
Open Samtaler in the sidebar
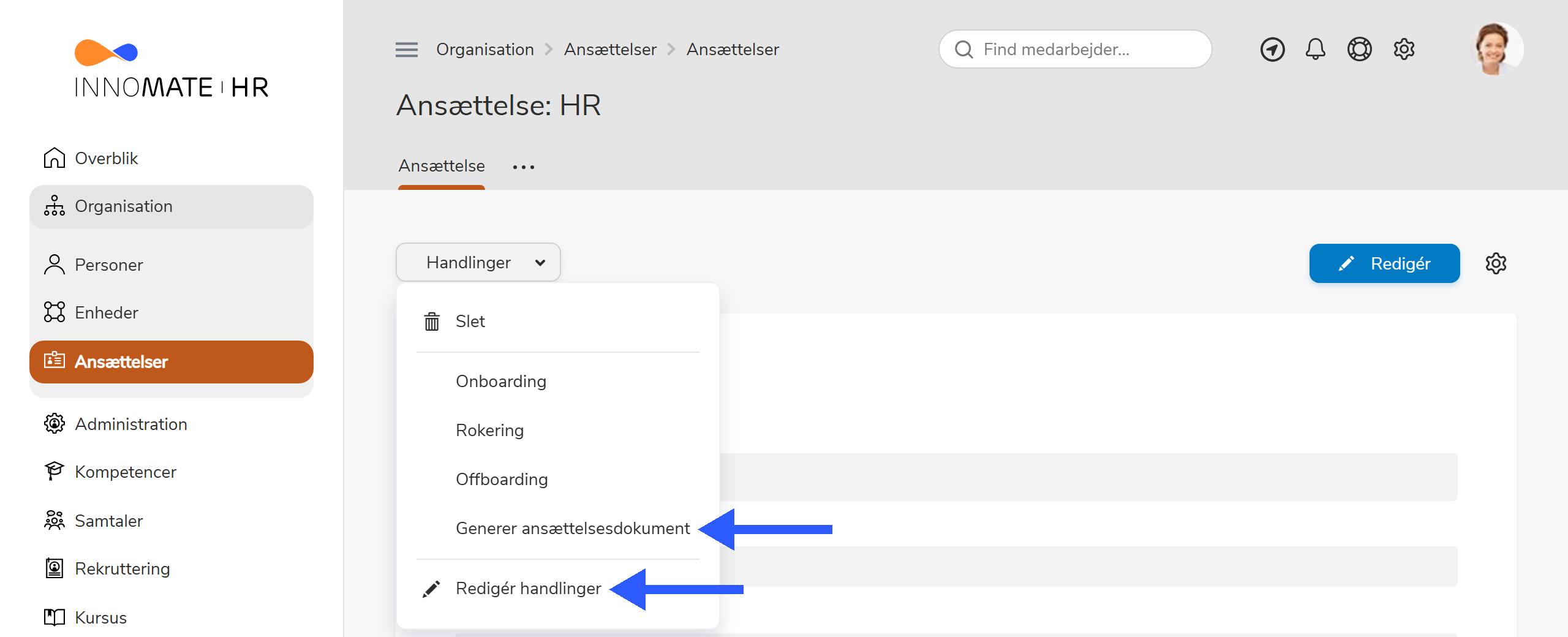[x=171, y=521]
